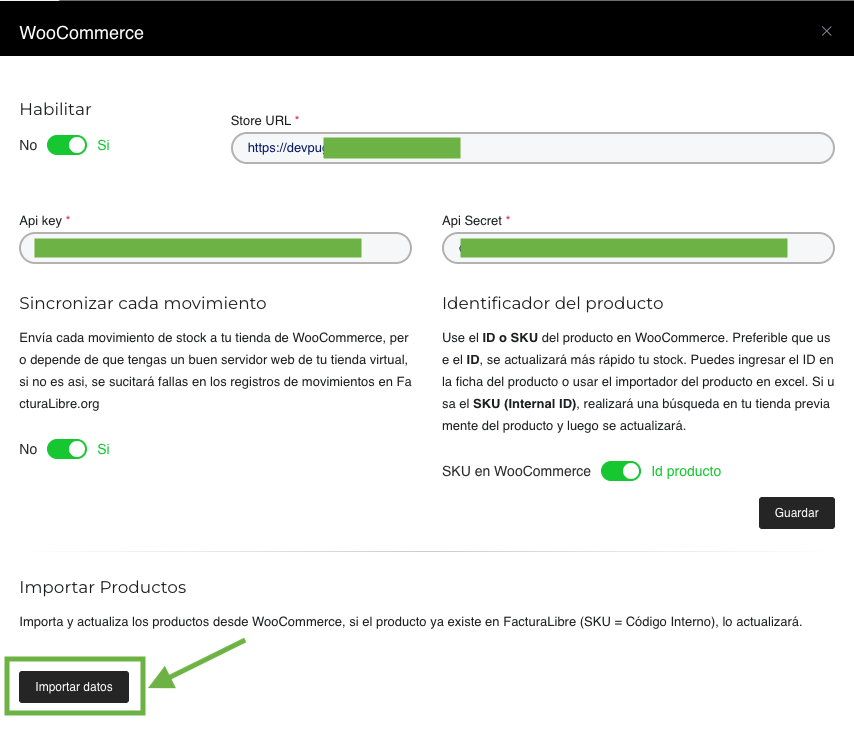Click the Id producto label
Screen dimensions: 854x732
(x=686, y=471)
